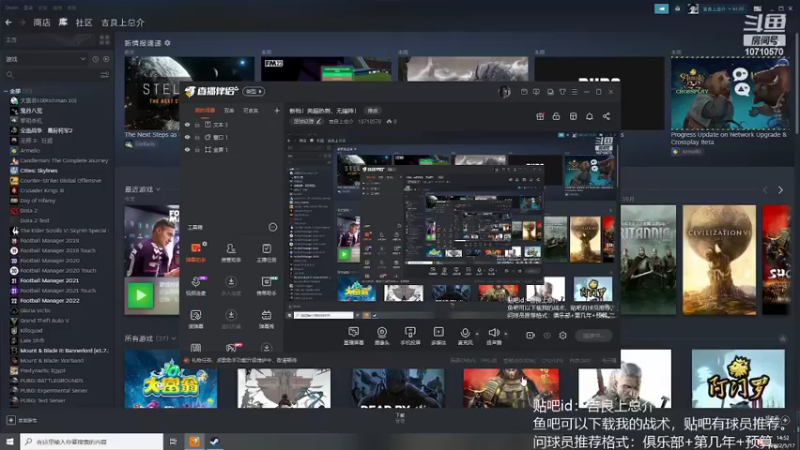
Task: Click the 麦克风 microphone icon
Action: tap(465, 333)
